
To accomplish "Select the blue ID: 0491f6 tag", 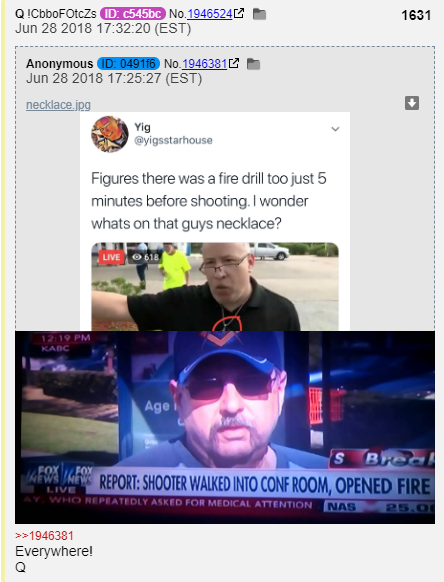I will click(x=128, y=64).
